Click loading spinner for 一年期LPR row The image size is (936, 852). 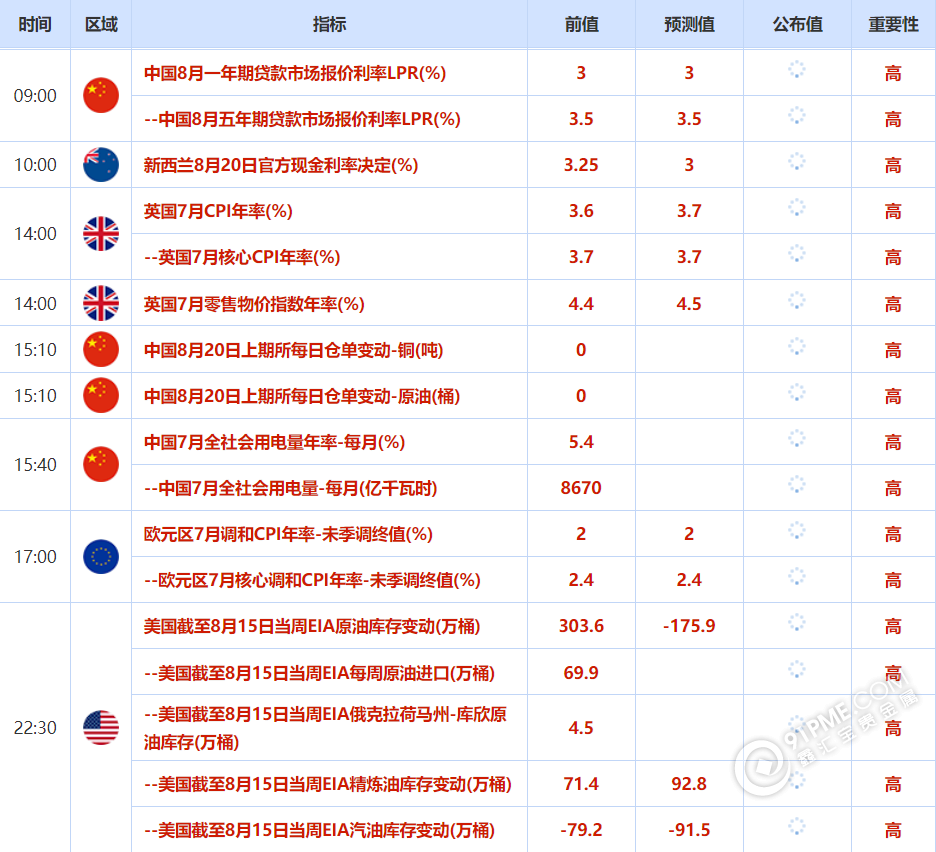pyautogui.click(x=797, y=69)
